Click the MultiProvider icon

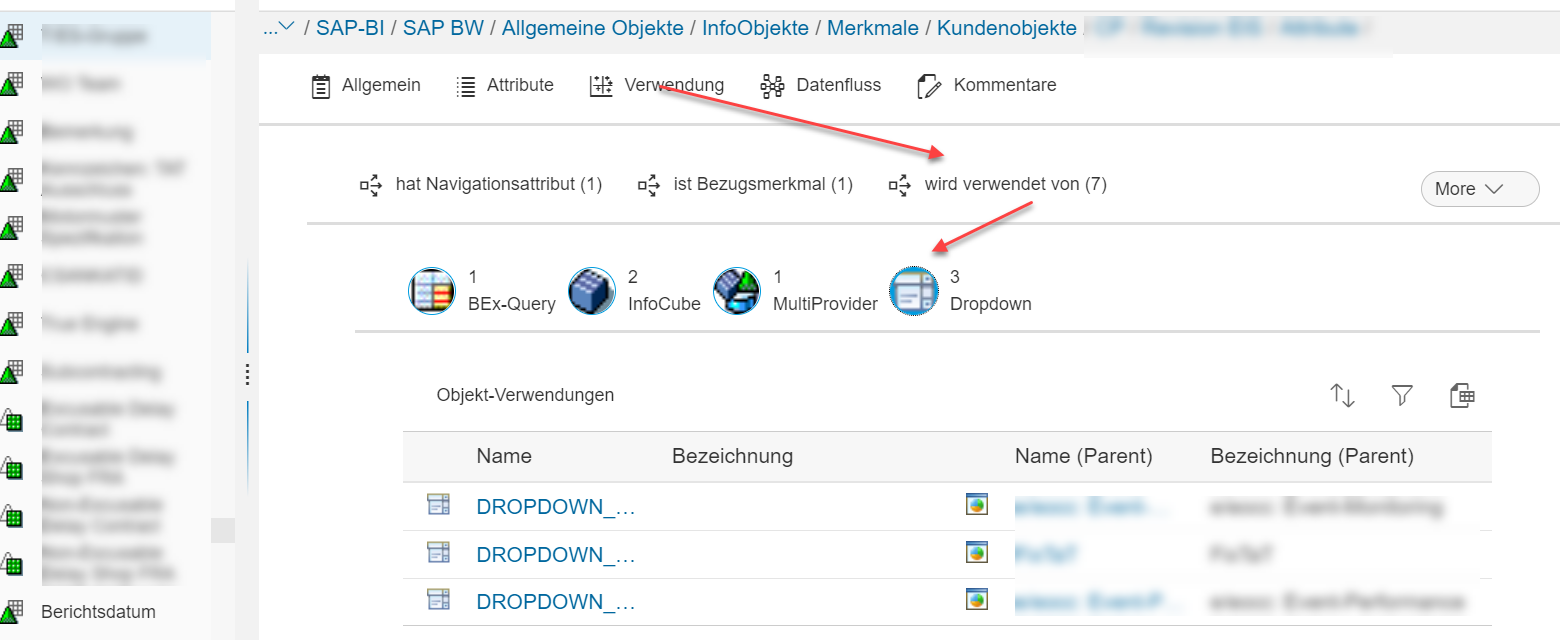tap(737, 291)
